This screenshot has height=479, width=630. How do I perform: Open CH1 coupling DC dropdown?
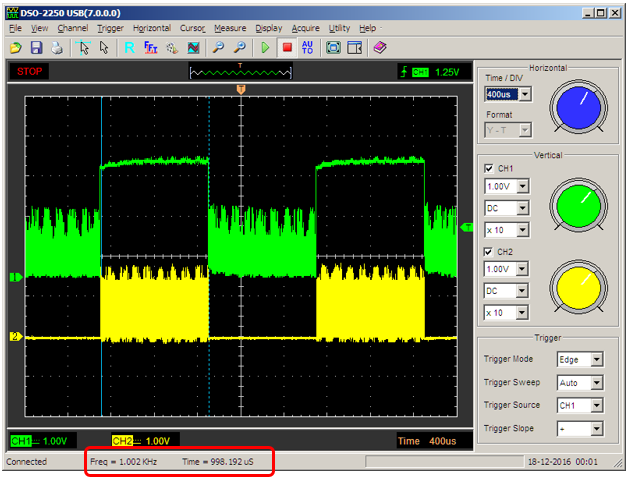click(x=522, y=208)
